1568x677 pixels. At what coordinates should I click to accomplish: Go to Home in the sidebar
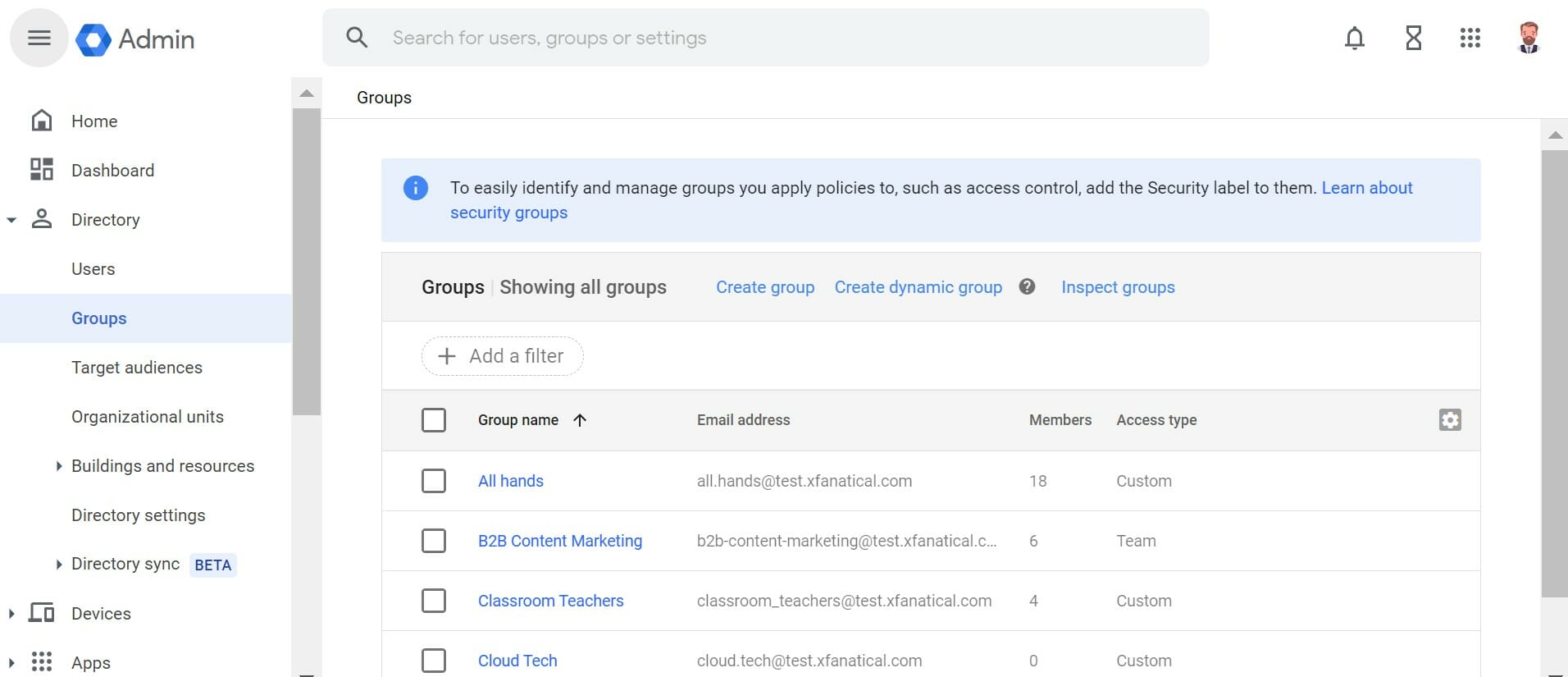click(x=94, y=121)
